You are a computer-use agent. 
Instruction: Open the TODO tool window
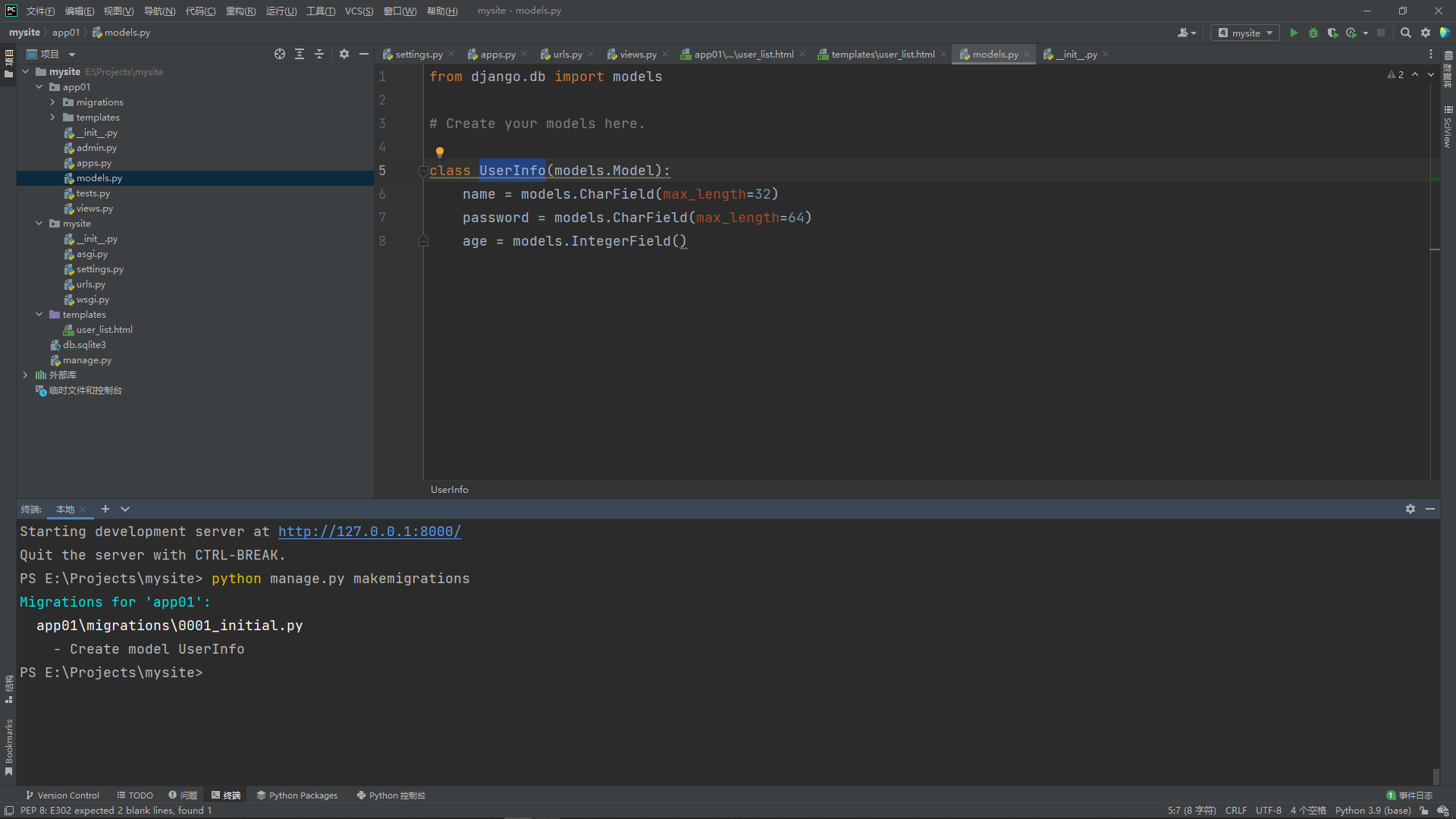point(135,795)
